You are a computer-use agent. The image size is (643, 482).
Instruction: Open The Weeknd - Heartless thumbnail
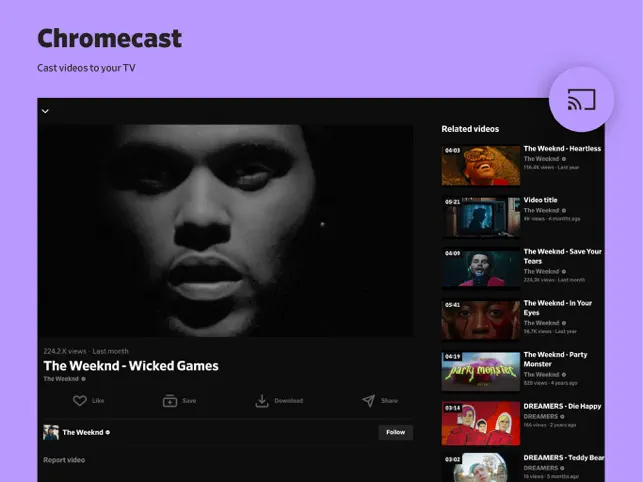click(481, 165)
